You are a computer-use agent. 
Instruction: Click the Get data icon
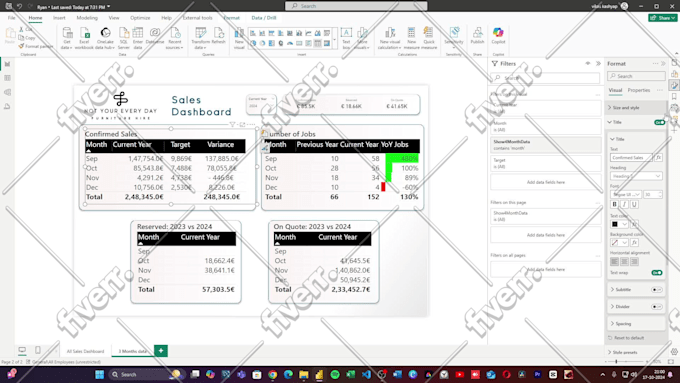(x=67, y=38)
